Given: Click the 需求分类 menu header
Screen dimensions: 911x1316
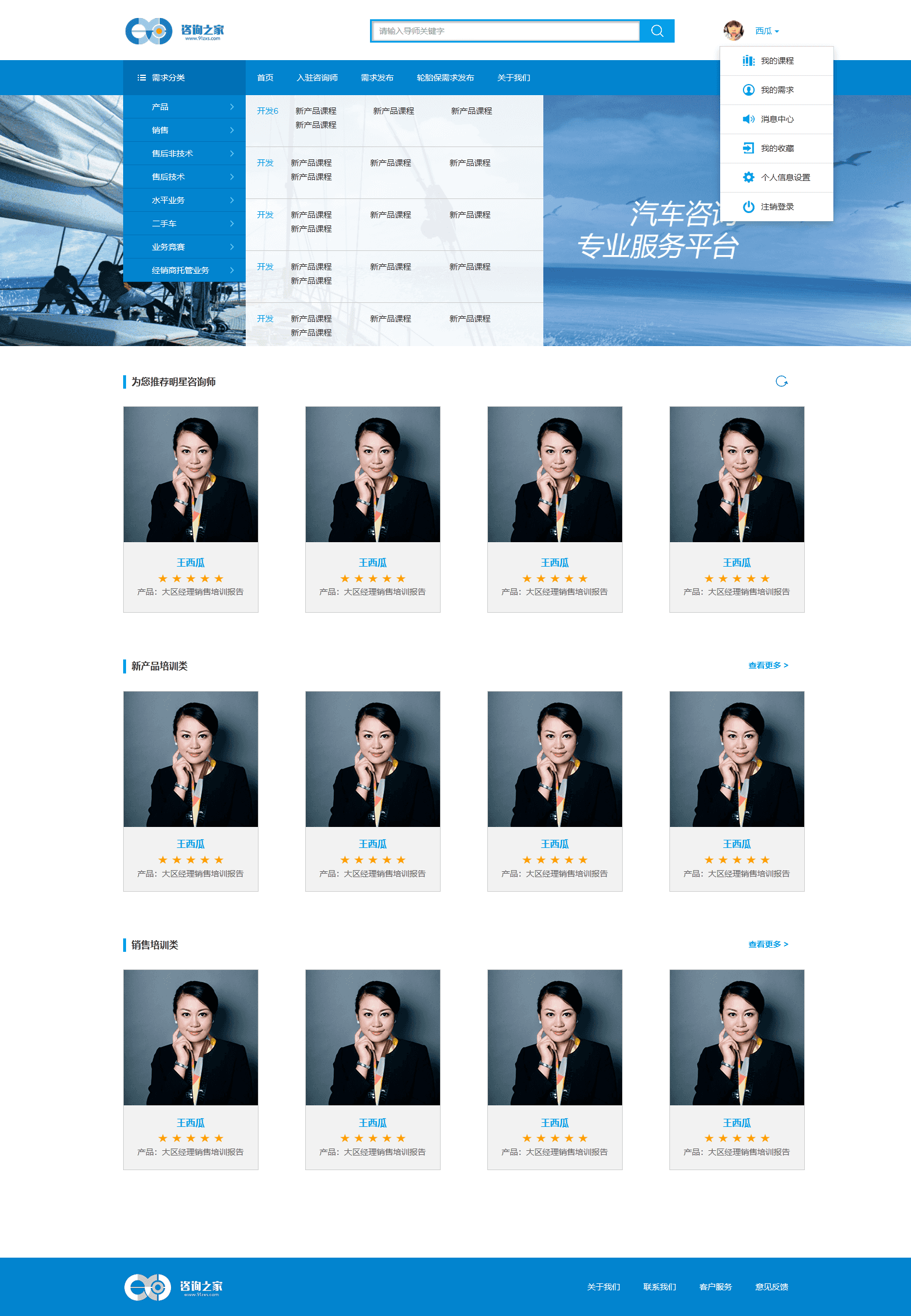Looking at the screenshot, I should tap(184, 78).
